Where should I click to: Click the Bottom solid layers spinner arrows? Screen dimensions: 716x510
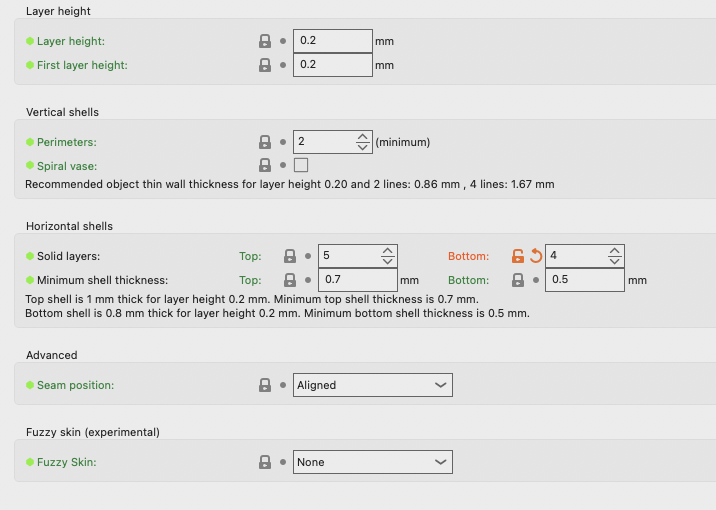click(616, 256)
